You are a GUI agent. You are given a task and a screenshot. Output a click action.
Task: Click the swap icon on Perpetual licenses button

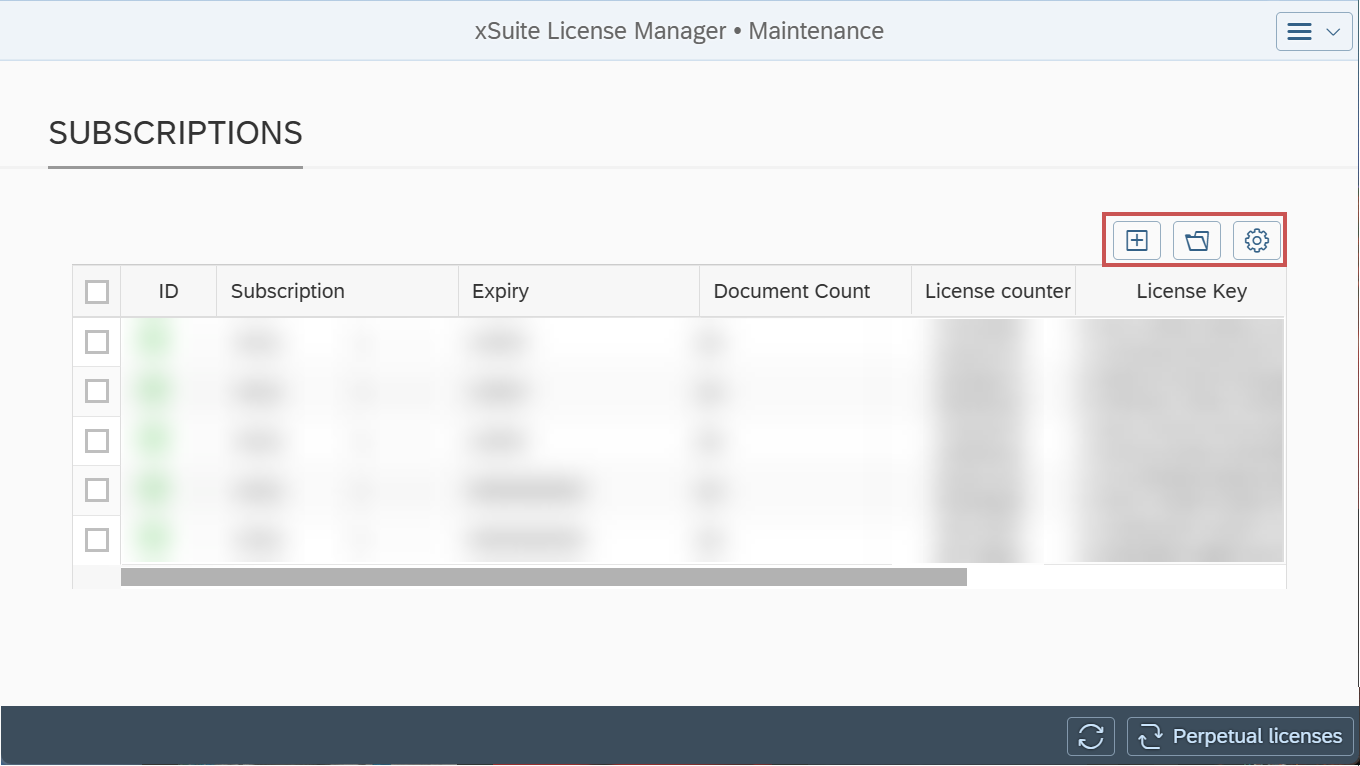(1150, 736)
